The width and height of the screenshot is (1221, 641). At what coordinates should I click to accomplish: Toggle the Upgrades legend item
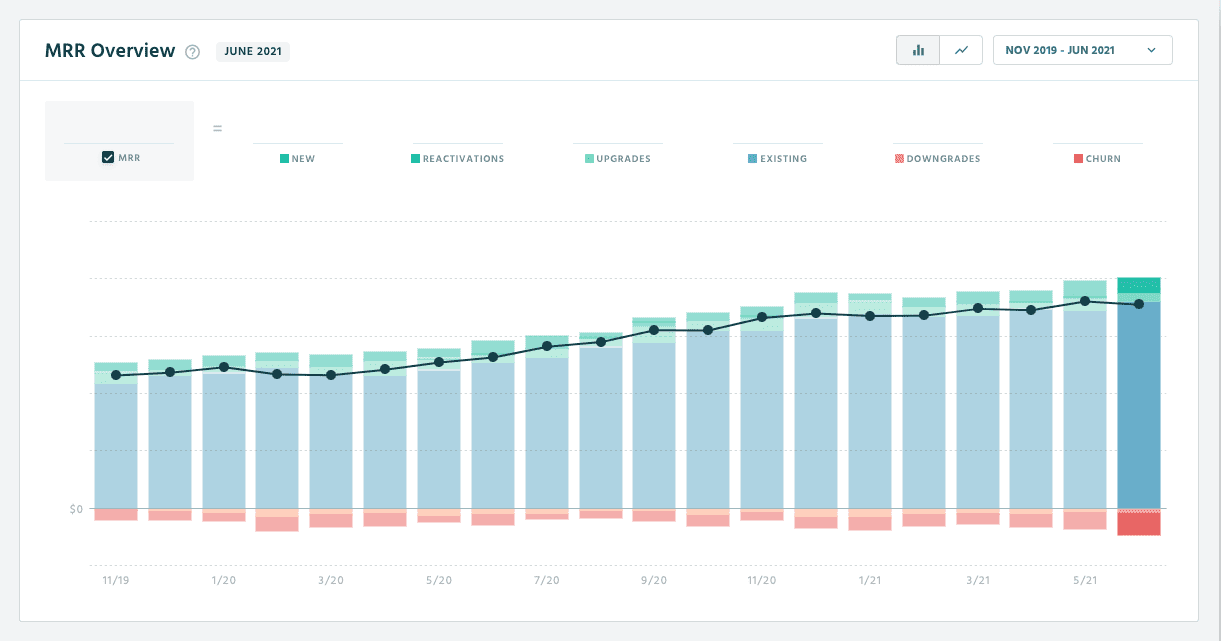[x=617, y=159]
